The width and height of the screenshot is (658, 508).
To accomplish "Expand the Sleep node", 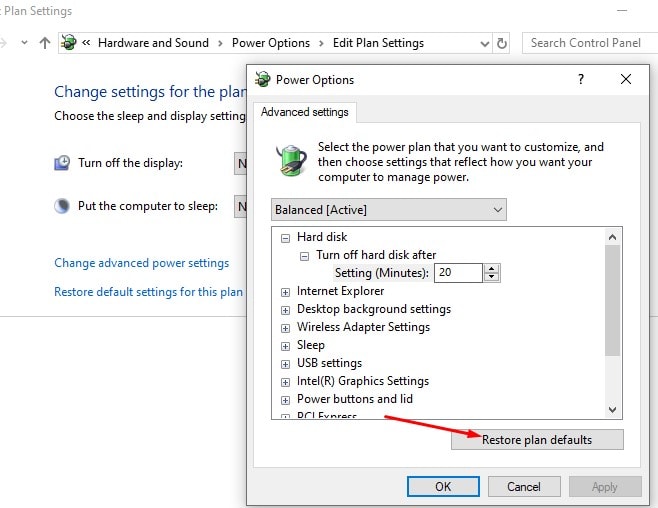I will [285, 346].
